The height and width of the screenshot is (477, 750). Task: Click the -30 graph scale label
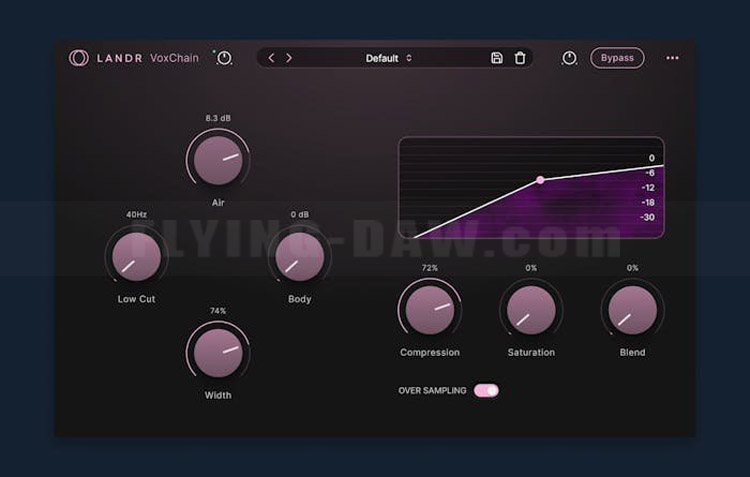647,217
